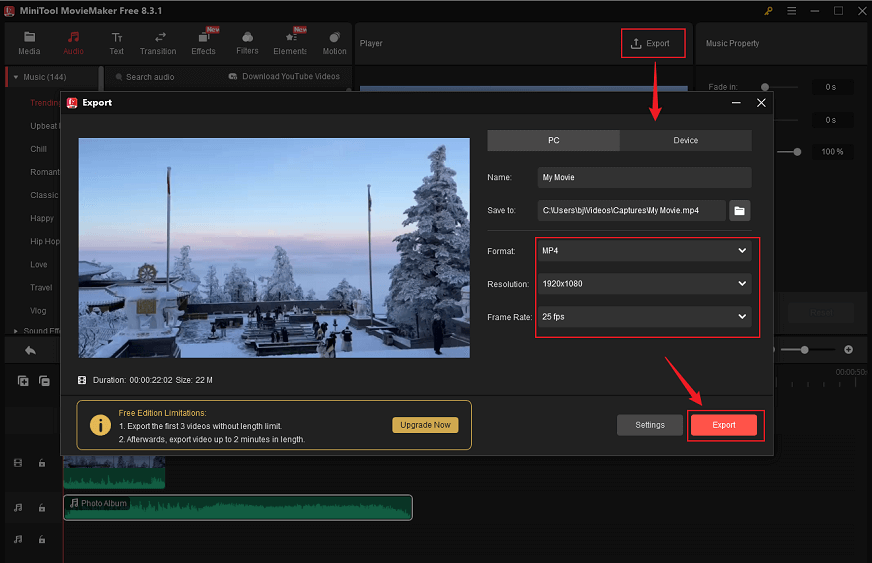Open the Filters panel icon
This screenshot has width=872, height=563.
pyautogui.click(x=247, y=38)
